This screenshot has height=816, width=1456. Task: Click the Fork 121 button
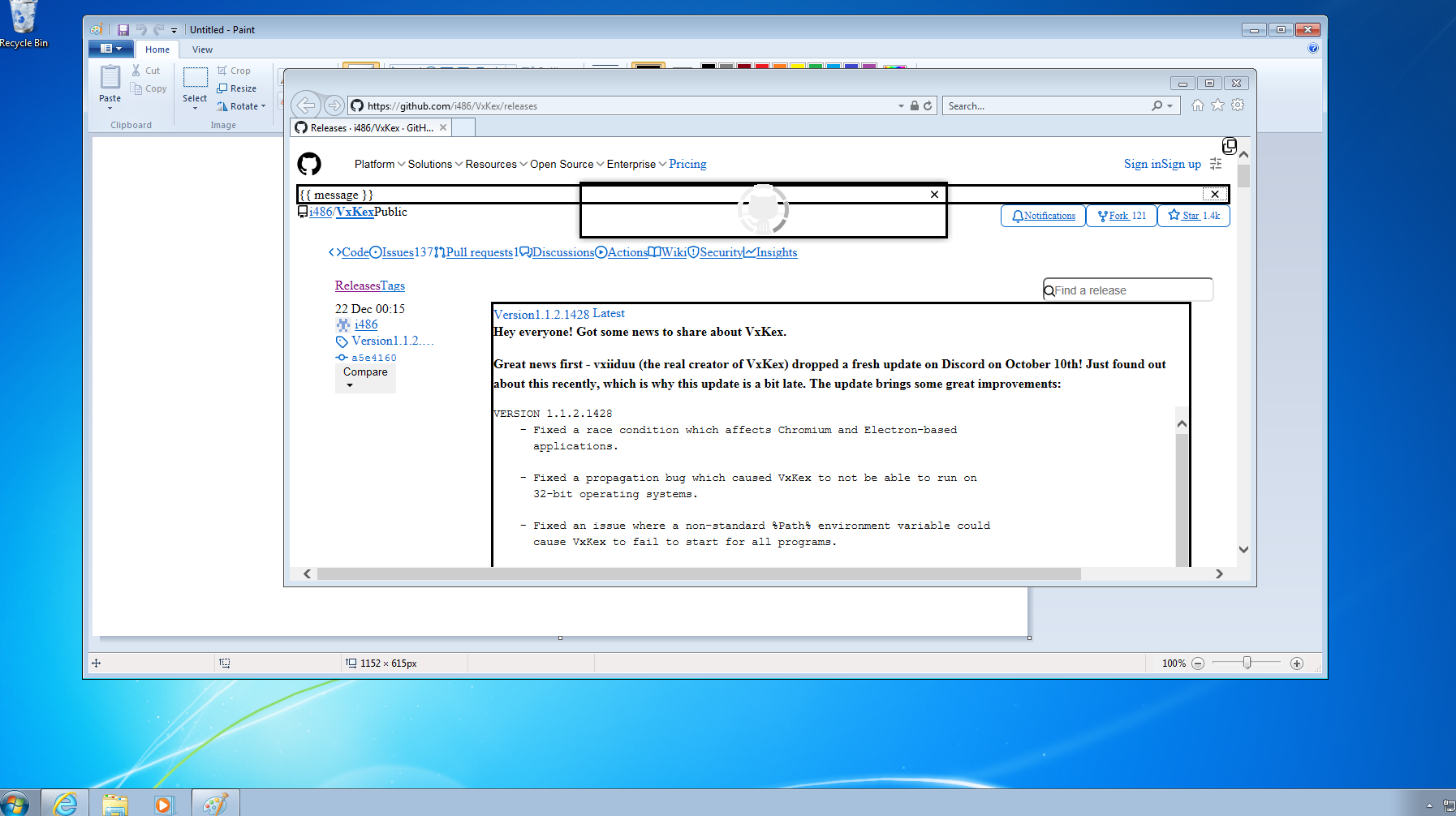coord(1122,216)
